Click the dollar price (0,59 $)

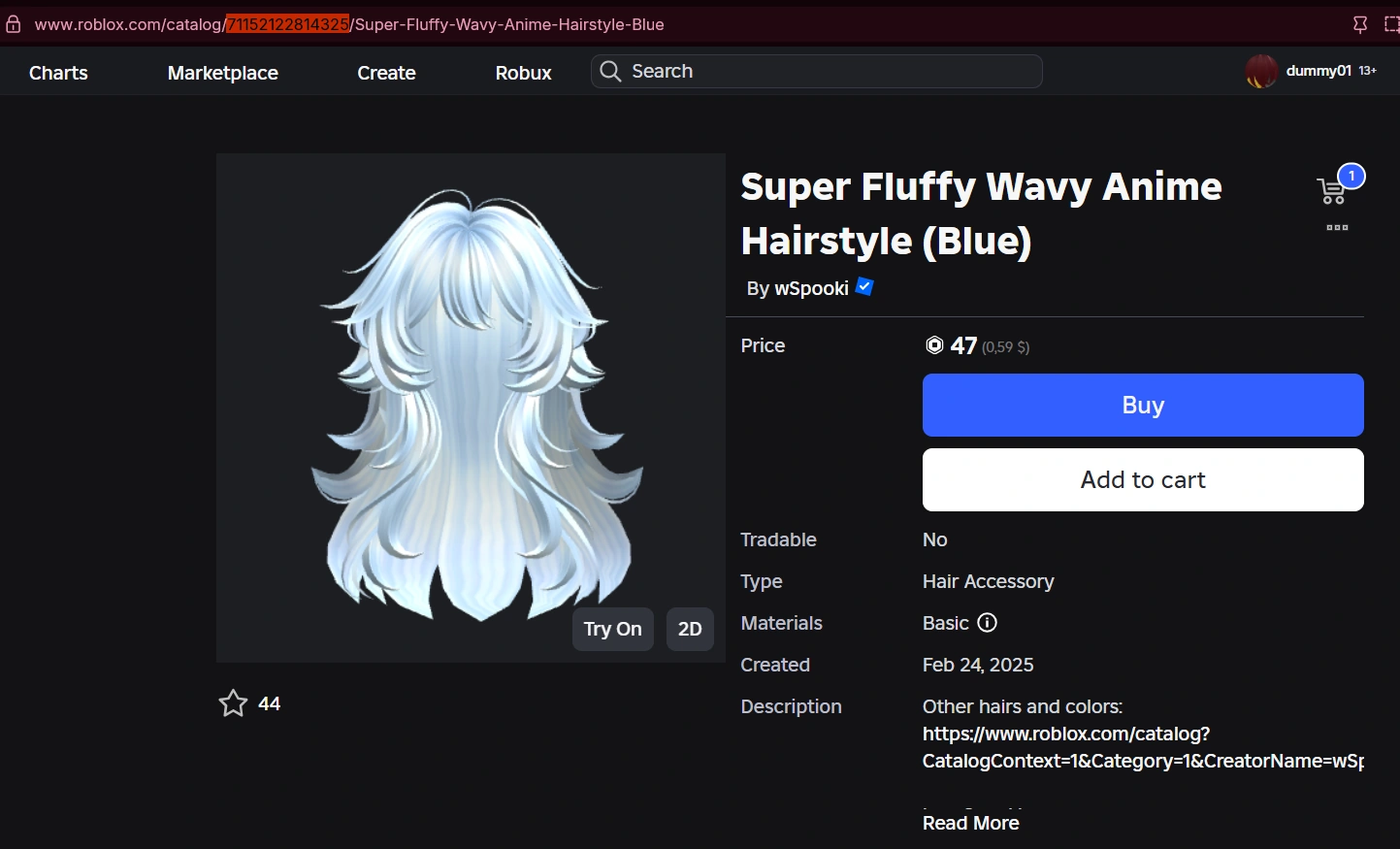(1006, 347)
